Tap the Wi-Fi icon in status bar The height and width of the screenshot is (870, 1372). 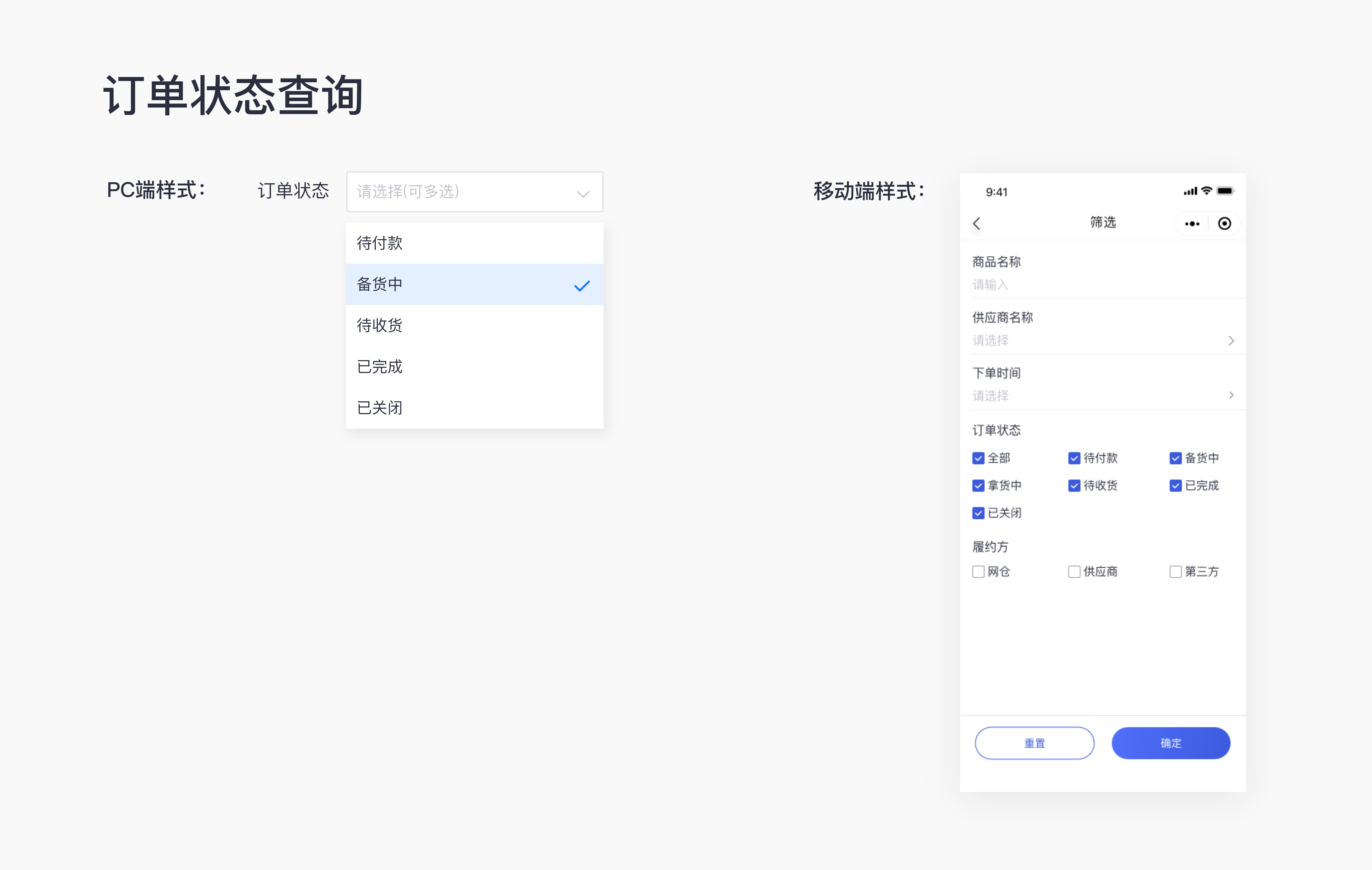1206,191
